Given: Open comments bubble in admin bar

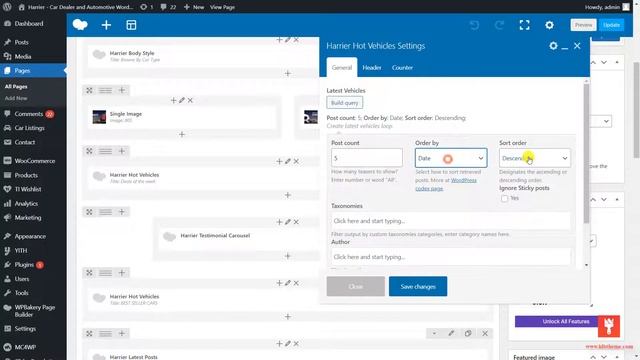Looking at the screenshot, I should pos(168,7).
